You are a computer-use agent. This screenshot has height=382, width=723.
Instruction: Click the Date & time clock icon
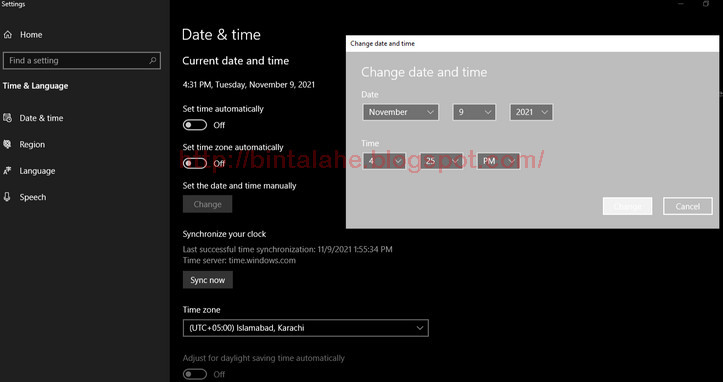tap(7, 118)
